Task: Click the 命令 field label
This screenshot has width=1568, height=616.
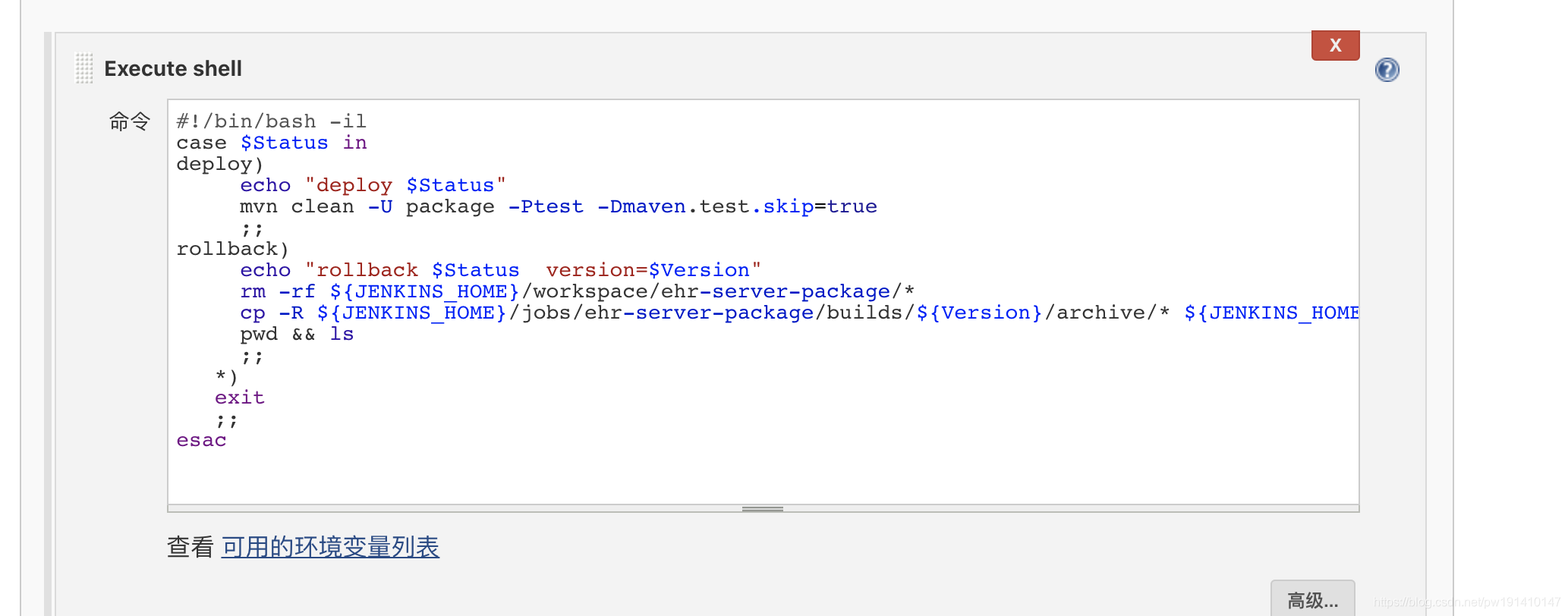Action: (130, 121)
